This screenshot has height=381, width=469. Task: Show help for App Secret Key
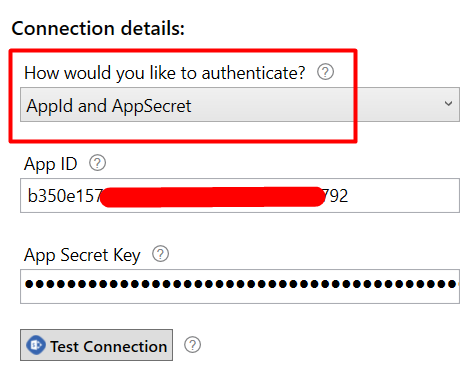(x=161, y=254)
